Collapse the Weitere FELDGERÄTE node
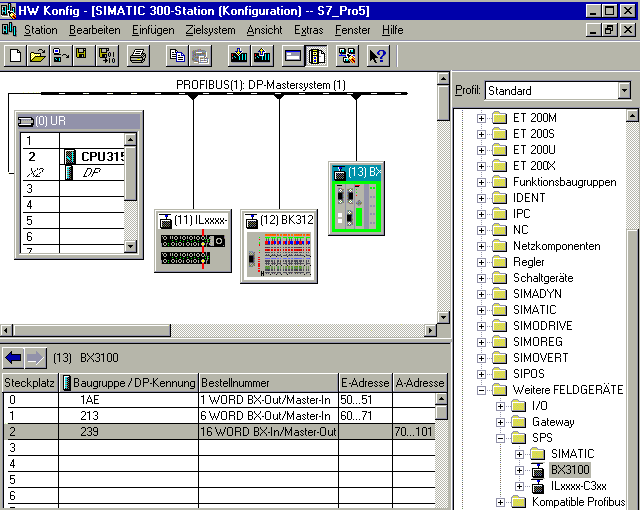The height and width of the screenshot is (510, 640). tap(481, 390)
